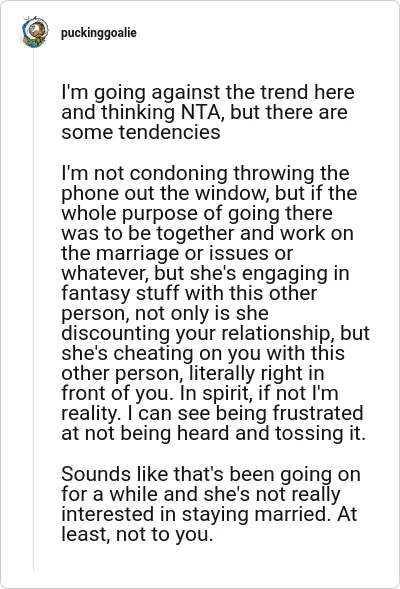This screenshot has width=400, height=589.
Task: Visit the puckinggoalie username profile
Action: 99,33
